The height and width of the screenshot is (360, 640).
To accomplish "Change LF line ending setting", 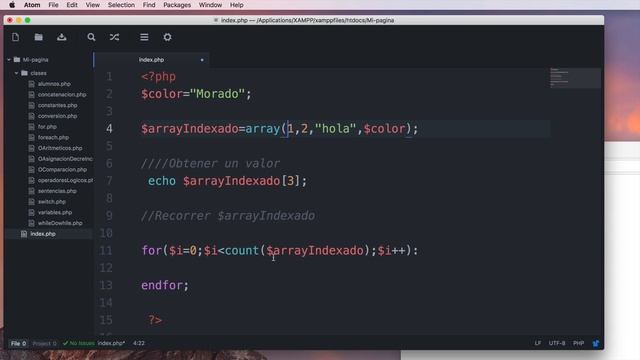I will click(538, 343).
